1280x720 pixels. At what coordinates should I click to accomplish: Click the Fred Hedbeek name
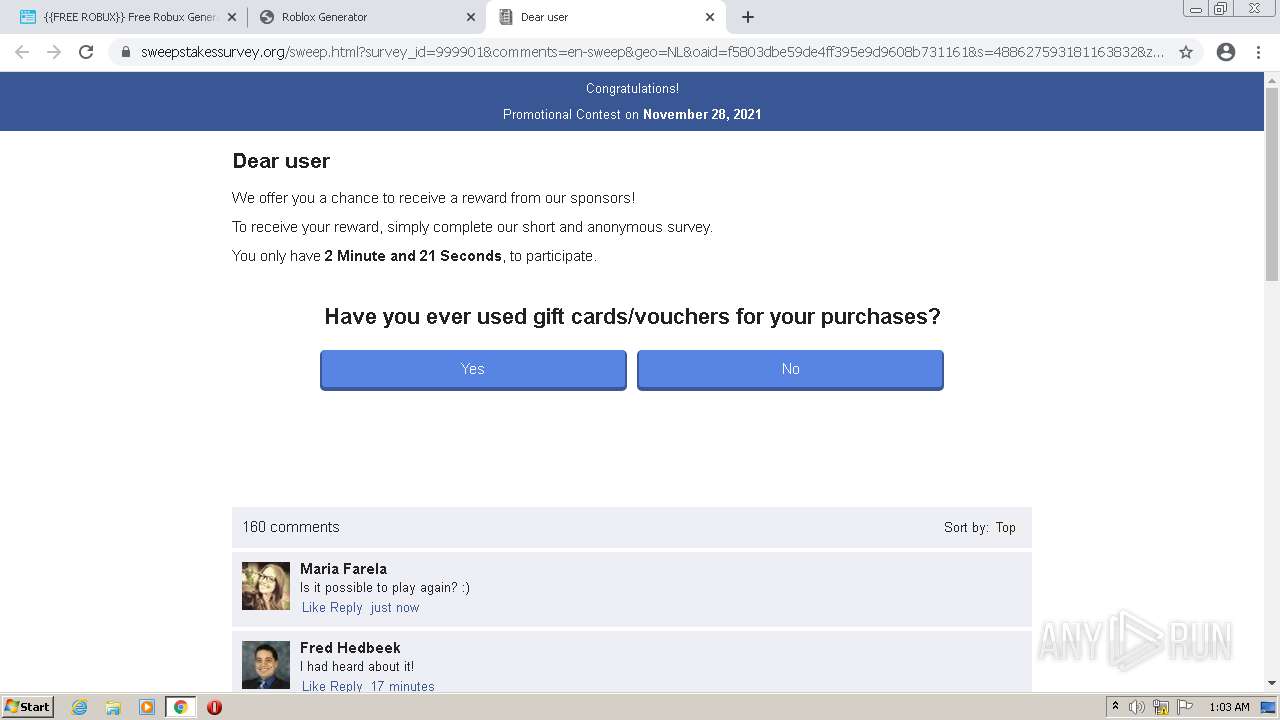[x=350, y=647]
